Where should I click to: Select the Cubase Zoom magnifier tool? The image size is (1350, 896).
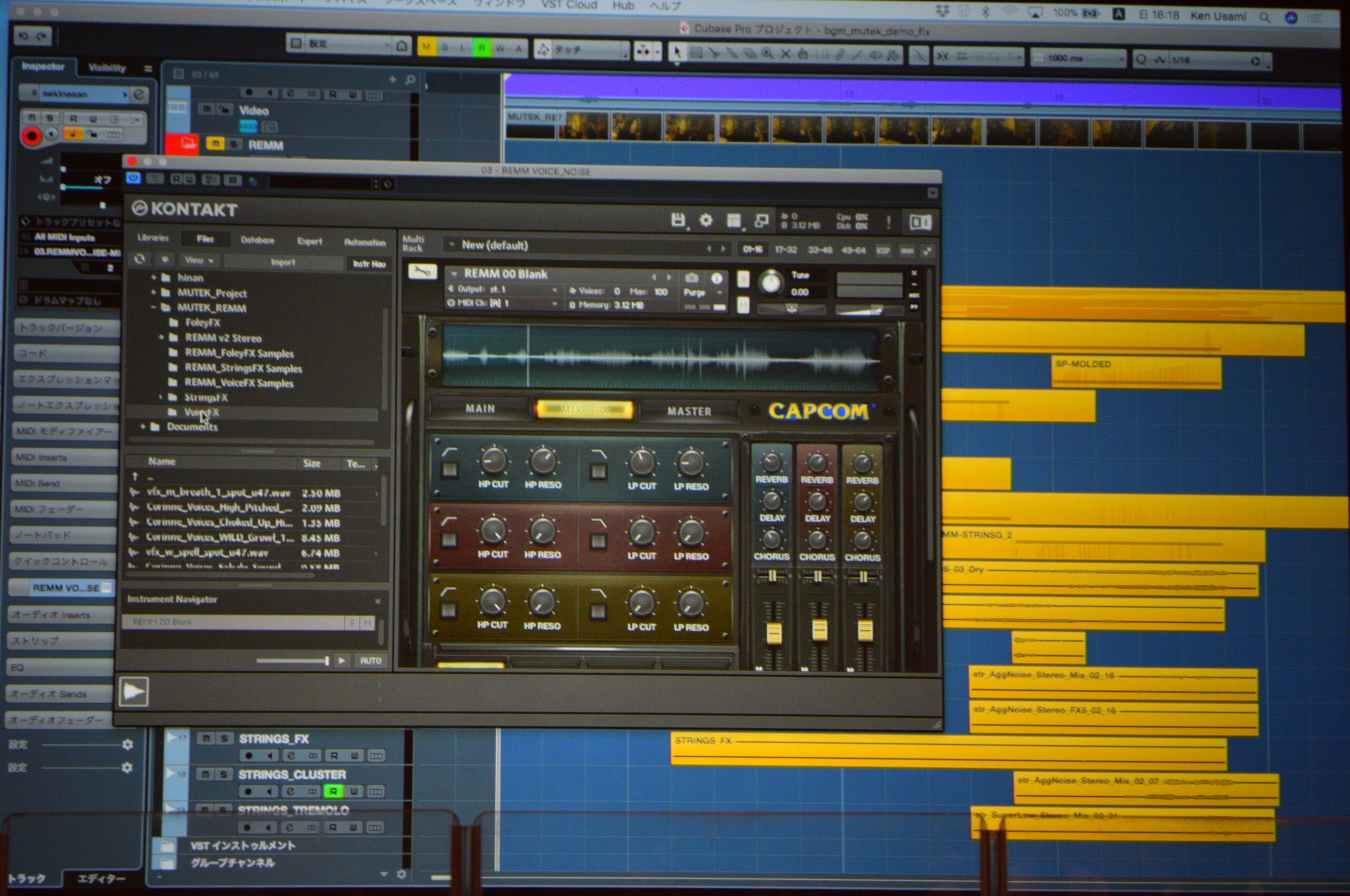pos(767,54)
